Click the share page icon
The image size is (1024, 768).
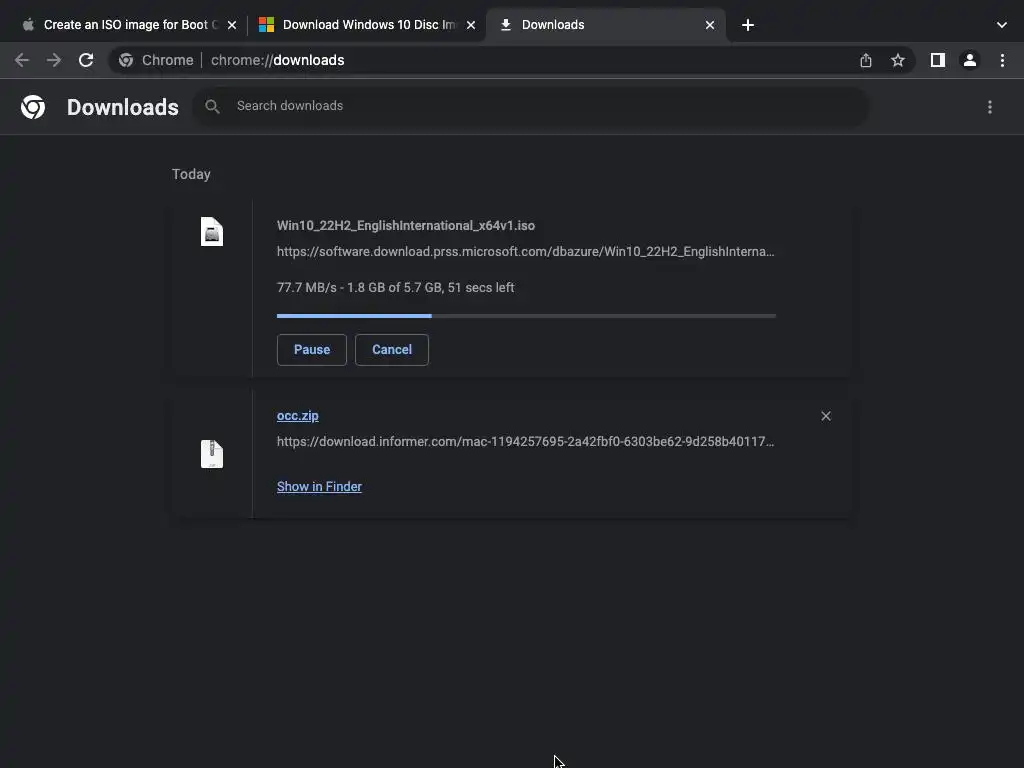(866, 60)
